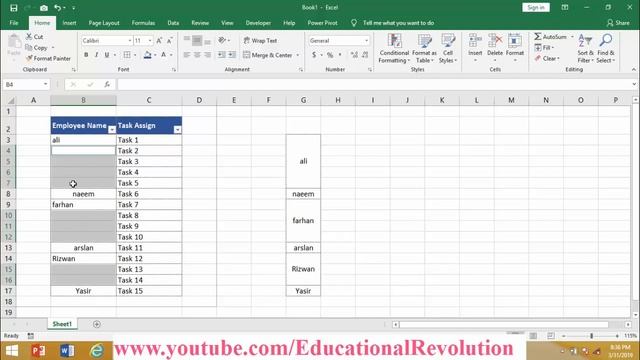Apply Font Color A button
This screenshot has width=640, height=360.
coord(164,55)
